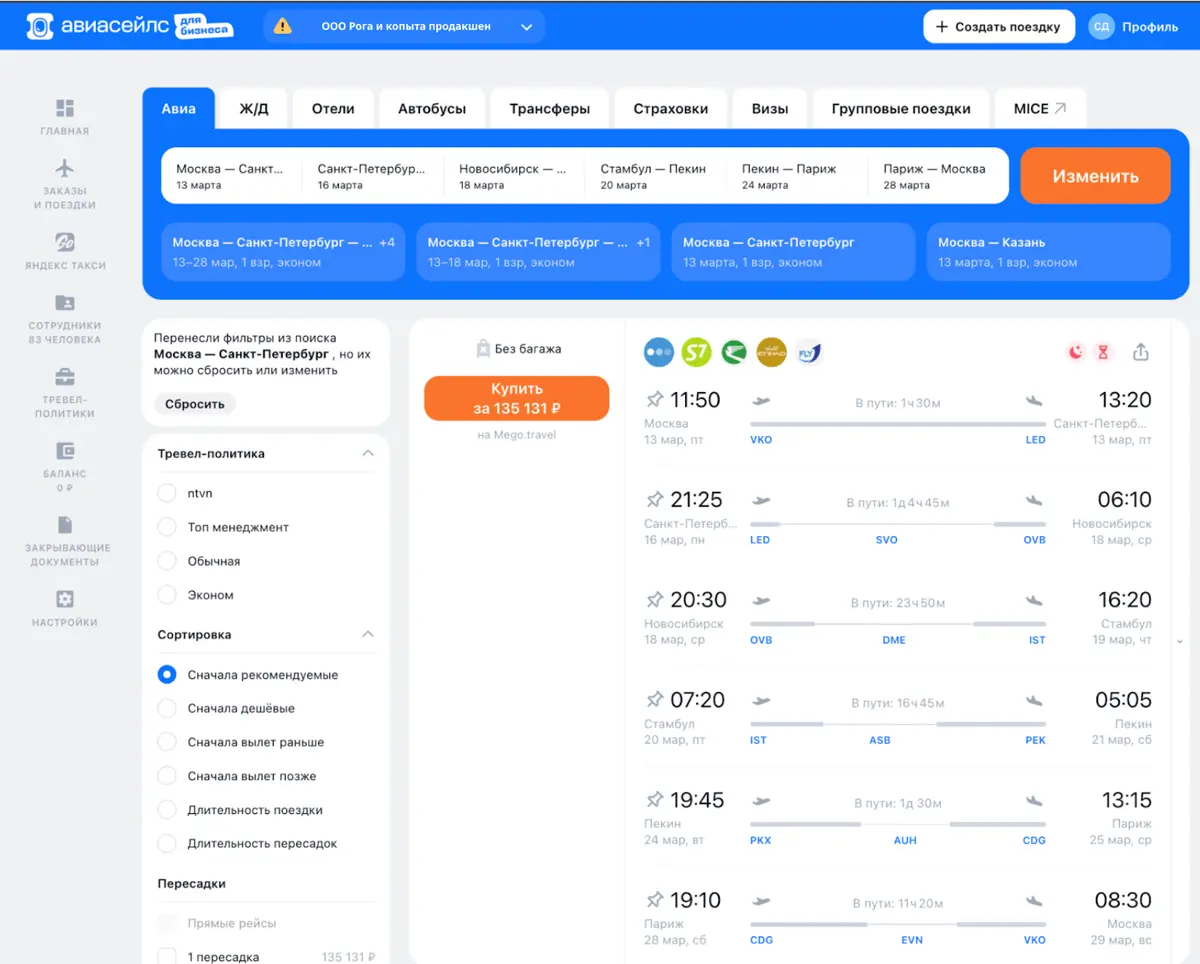Enable the Прямые рейсы checkbox
This screenshot has width=1200, height=964.
click(166, 922)
